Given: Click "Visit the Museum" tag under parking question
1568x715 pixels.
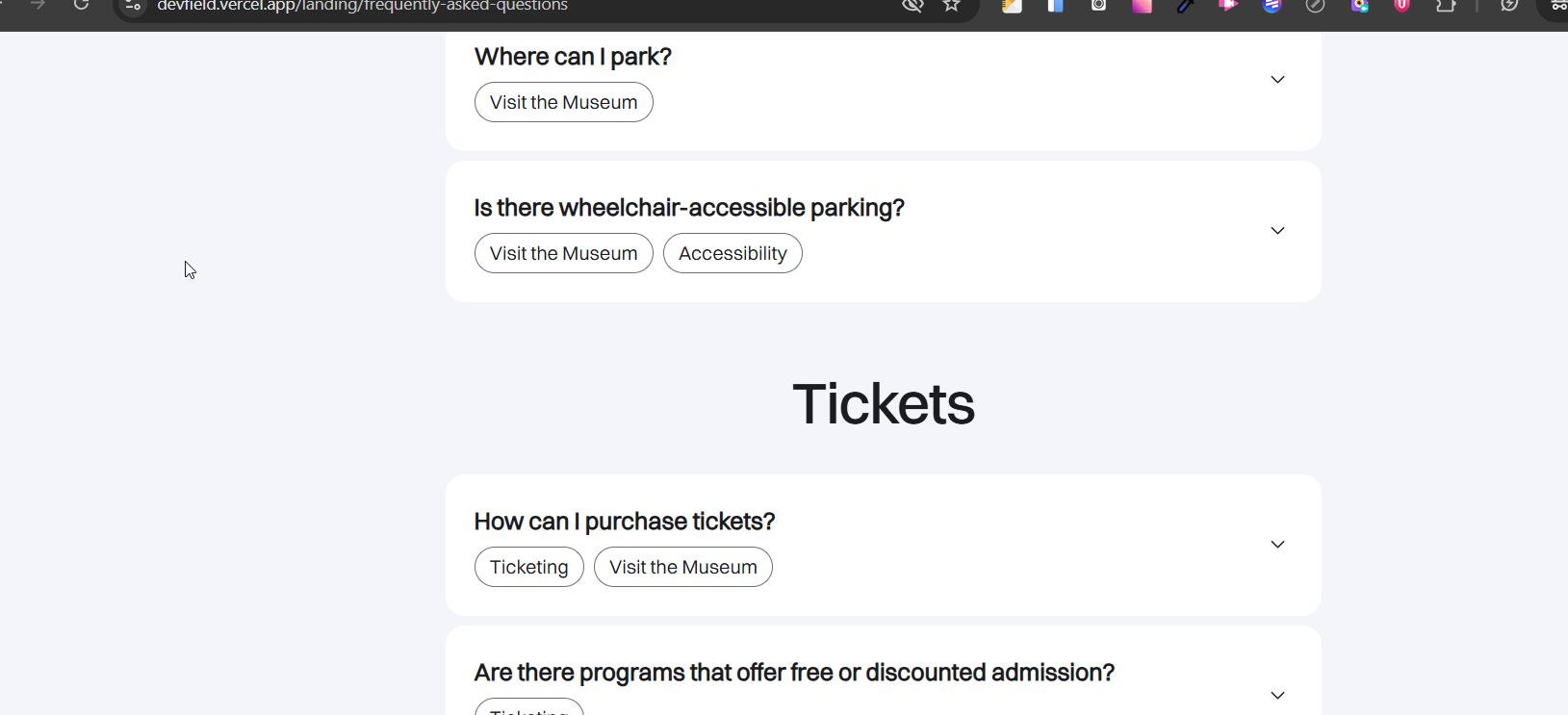Looking at the screenshot, I should (563, 103).
